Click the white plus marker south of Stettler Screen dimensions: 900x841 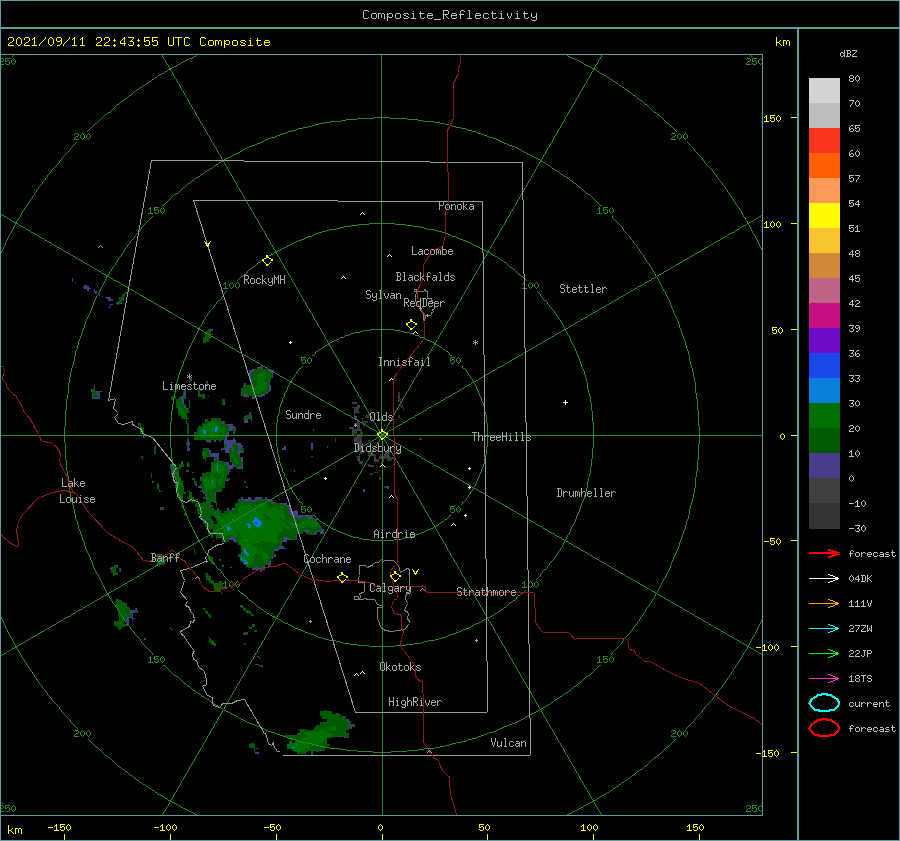(565, 402)
